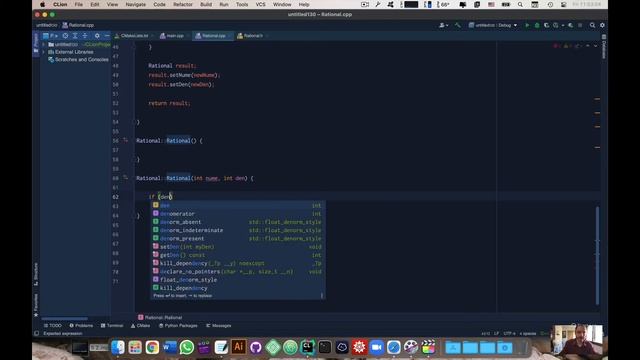This screenshot has width=640, height=360.
Task: Open the Messages tool window
Action: pyautogui.click(x=218, y=326)
